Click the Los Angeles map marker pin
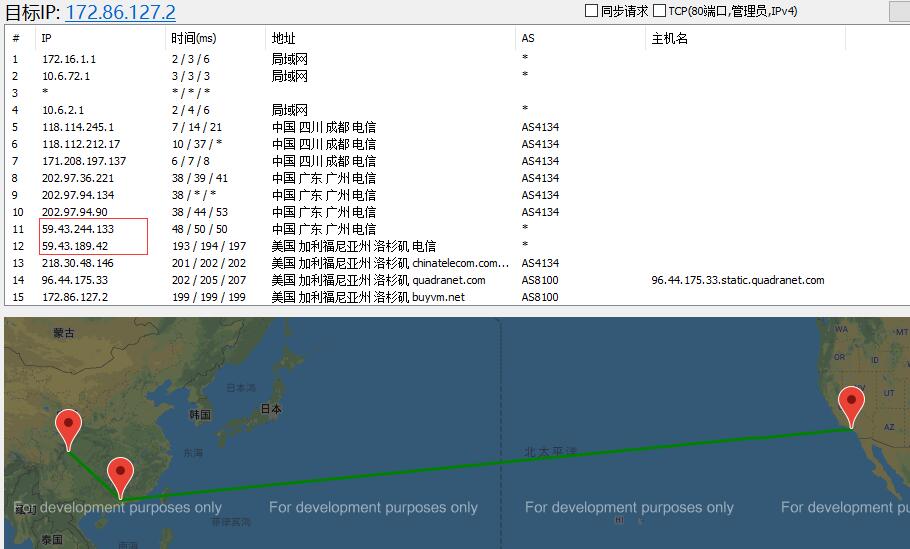Screen dimensions: 910x549 tap(851, 407)
